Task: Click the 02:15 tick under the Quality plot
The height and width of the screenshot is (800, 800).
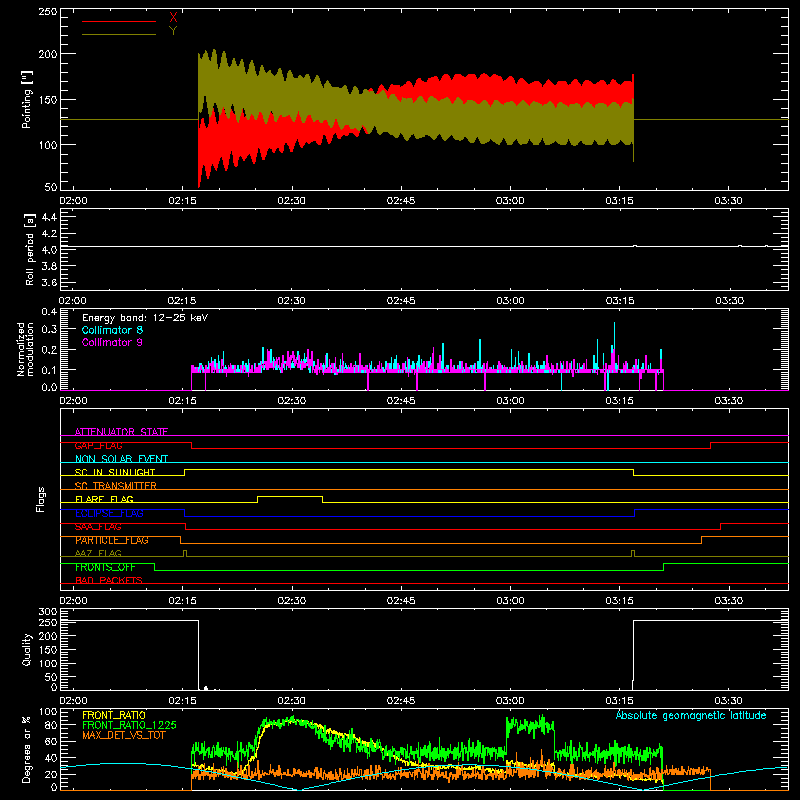Action: coord(183,701)
